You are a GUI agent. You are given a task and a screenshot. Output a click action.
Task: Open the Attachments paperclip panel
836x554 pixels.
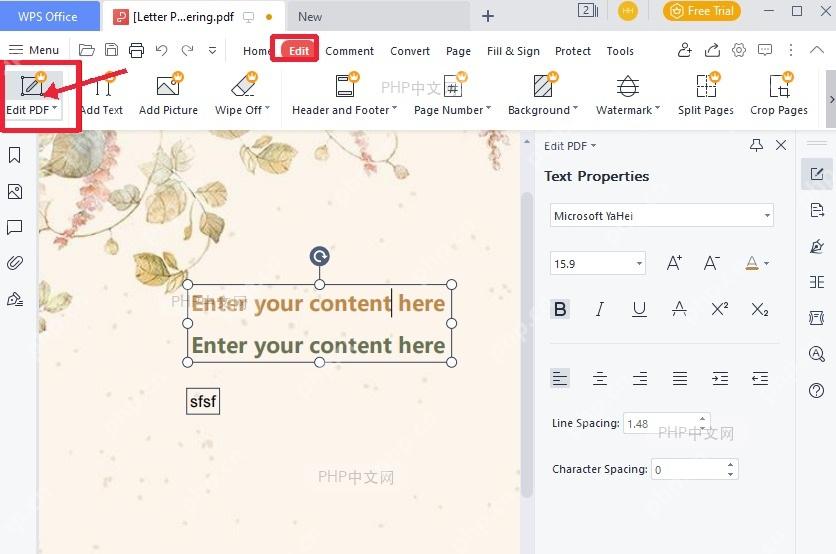tap(15, 263)
